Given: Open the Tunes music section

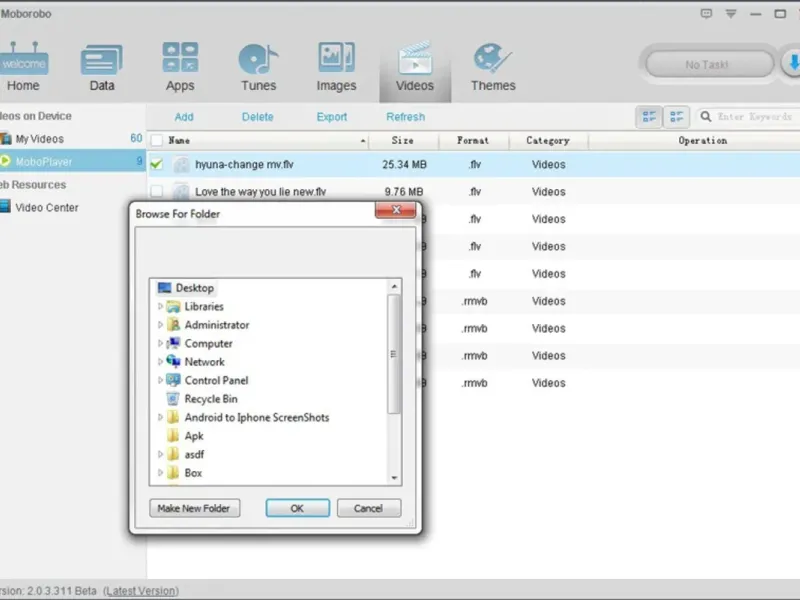Looking at the screenshot, I should coord(259,67).
